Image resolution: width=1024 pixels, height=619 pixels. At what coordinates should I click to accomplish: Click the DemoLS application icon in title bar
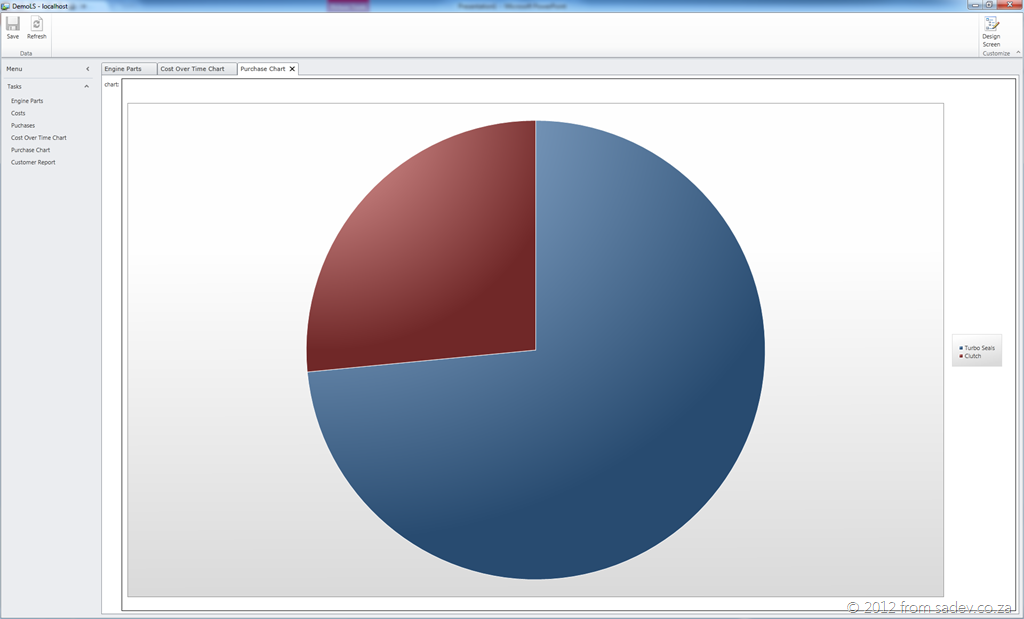[x=5, y=6]
